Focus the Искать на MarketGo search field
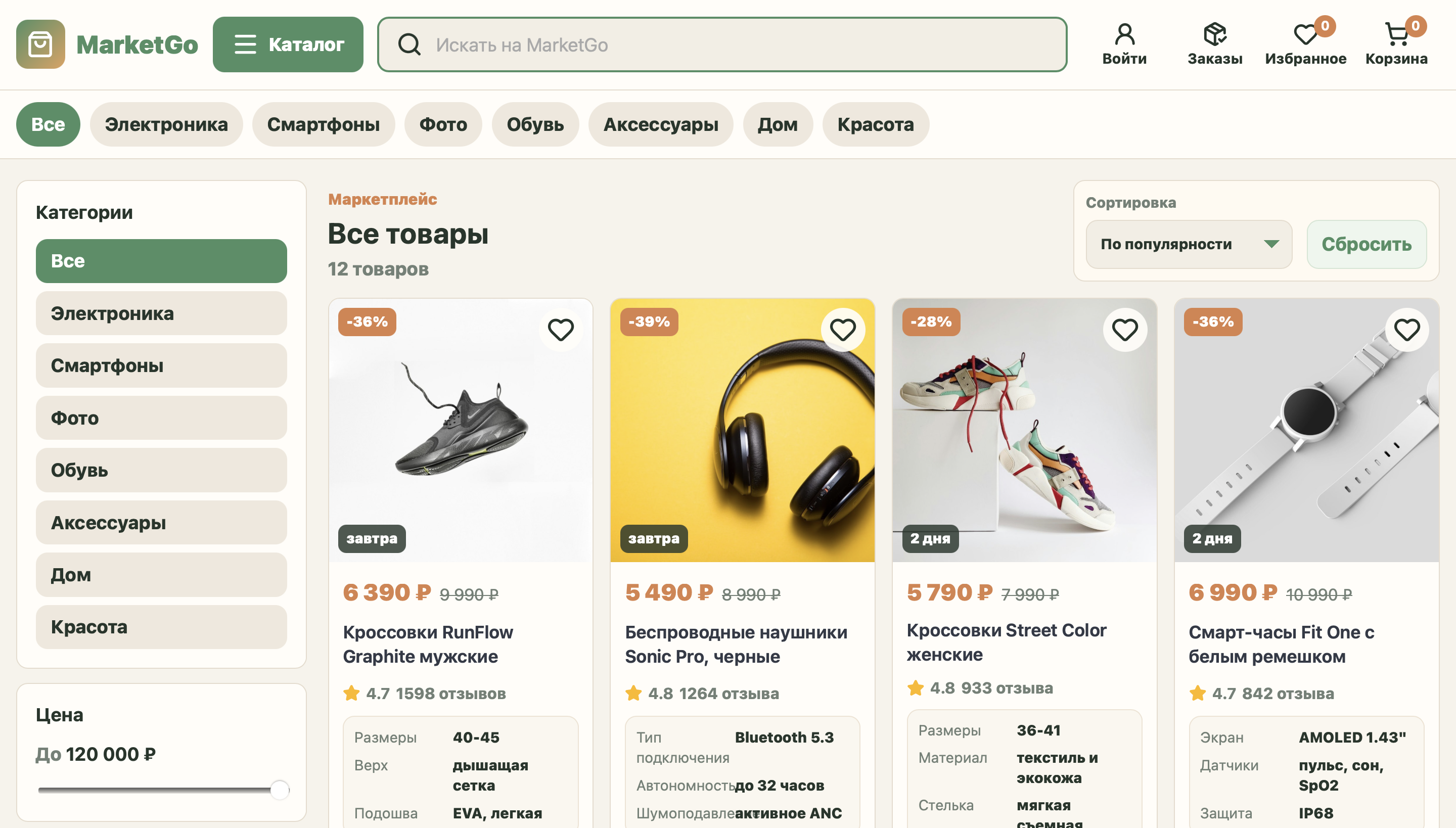 tap(722, 44)
